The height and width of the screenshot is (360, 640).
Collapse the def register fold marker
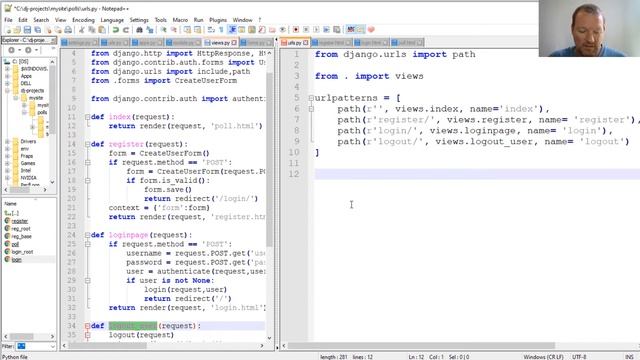[87, 144]
